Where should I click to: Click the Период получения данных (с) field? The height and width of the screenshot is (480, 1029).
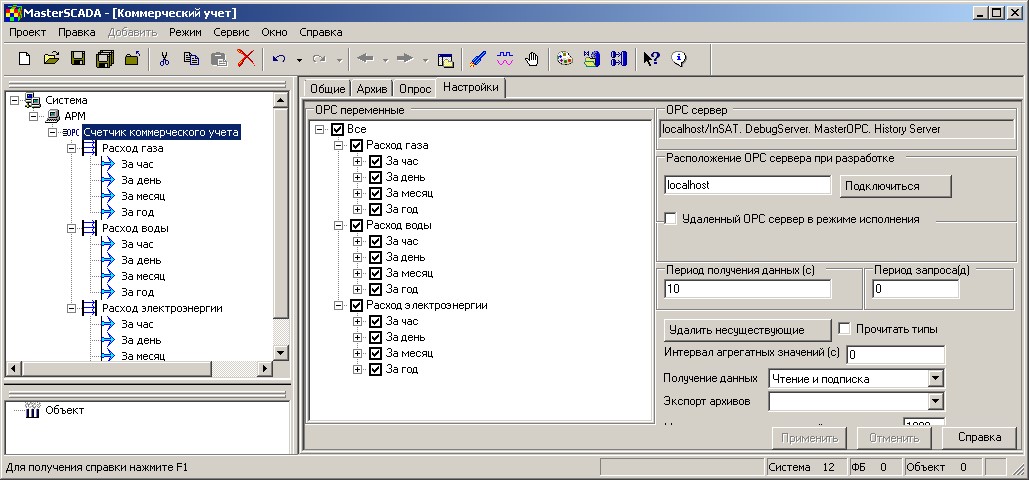click(x=747, y=289)
